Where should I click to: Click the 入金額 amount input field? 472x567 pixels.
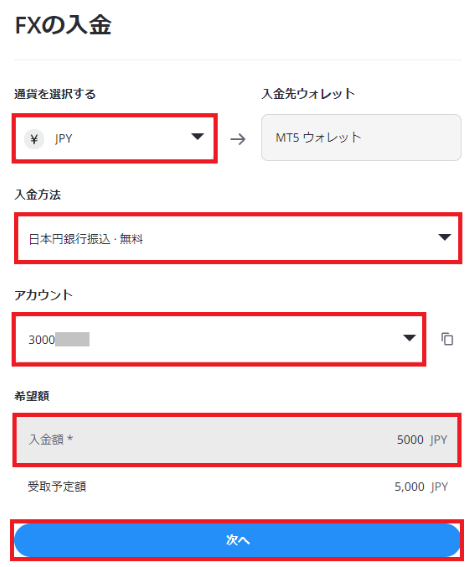click(237, 440)
